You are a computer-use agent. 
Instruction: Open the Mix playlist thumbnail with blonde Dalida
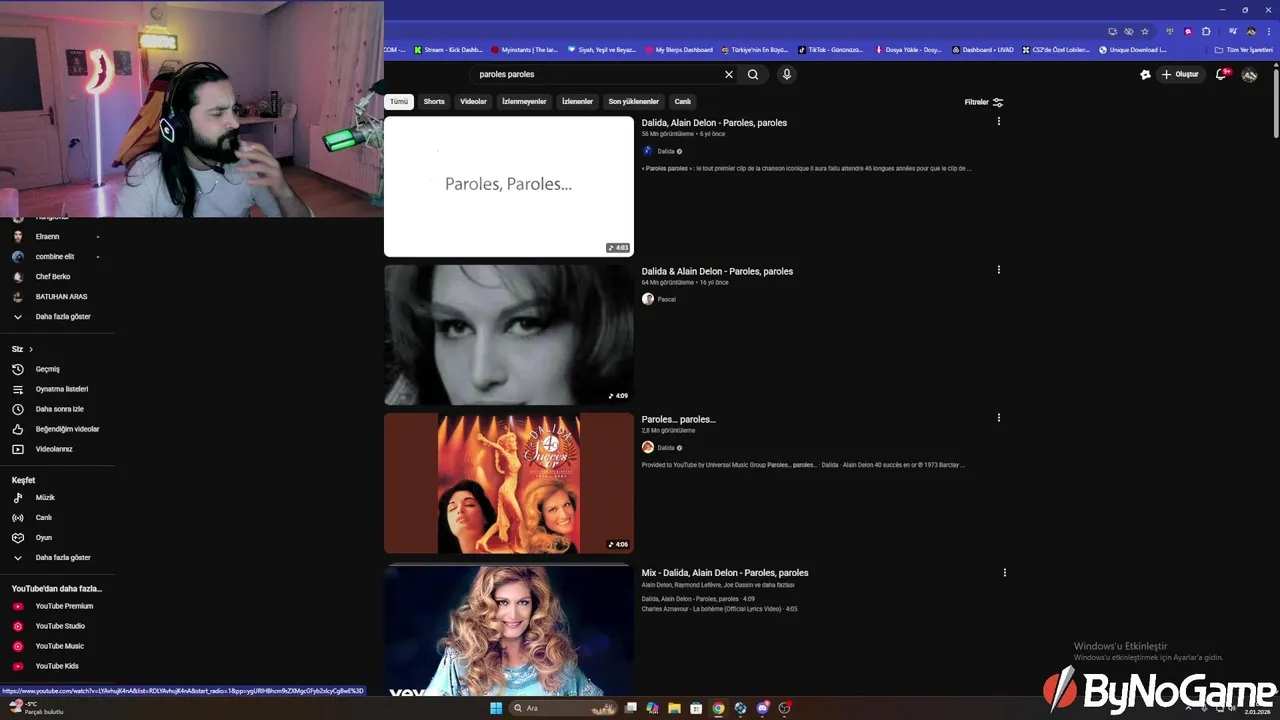509,630
